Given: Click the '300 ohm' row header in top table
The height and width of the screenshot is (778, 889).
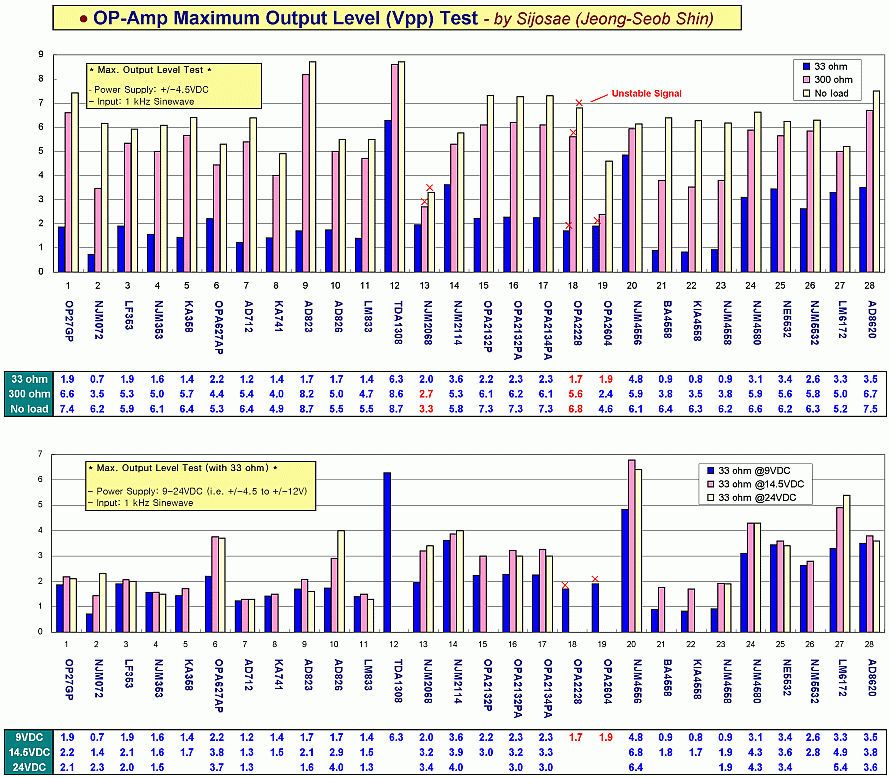Looking at the screenshot, I should [x=28, y=394].
